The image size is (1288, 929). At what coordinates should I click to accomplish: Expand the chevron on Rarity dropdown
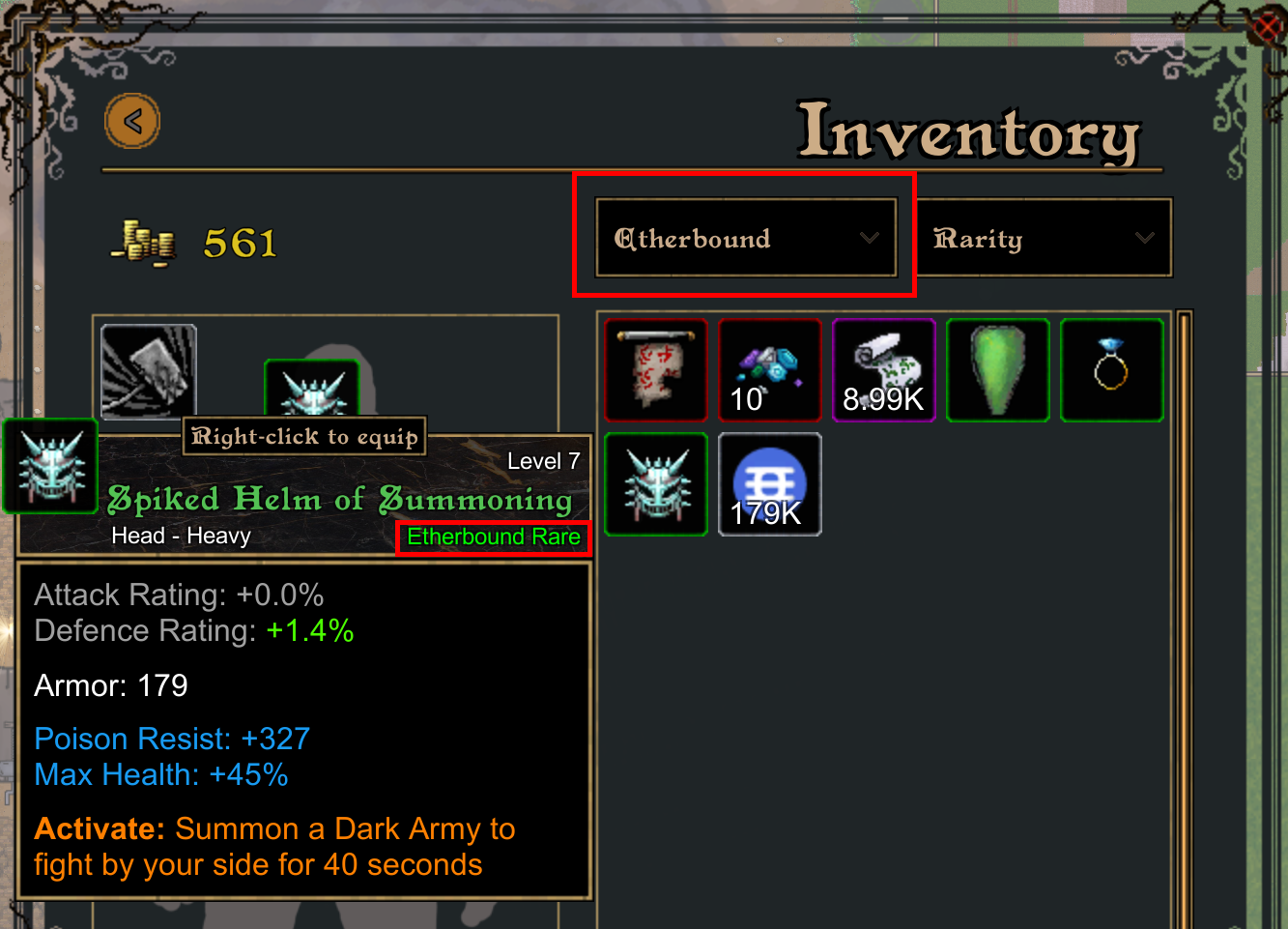coord(1145,238)
